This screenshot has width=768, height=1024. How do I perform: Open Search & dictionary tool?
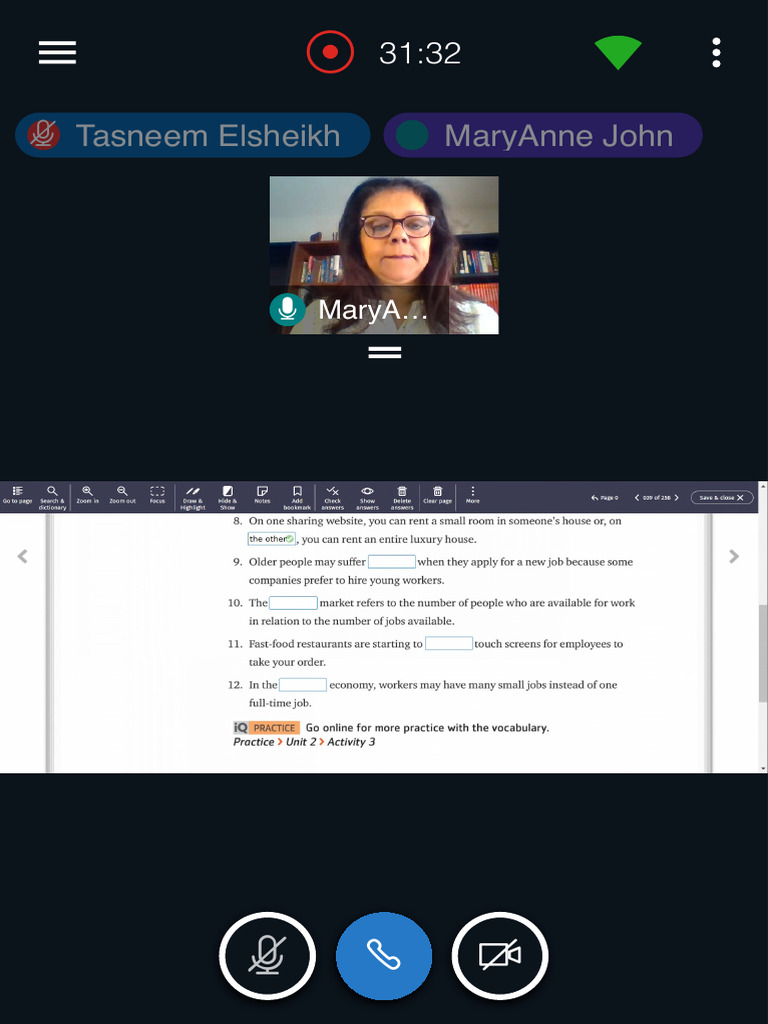click(52, 497)
